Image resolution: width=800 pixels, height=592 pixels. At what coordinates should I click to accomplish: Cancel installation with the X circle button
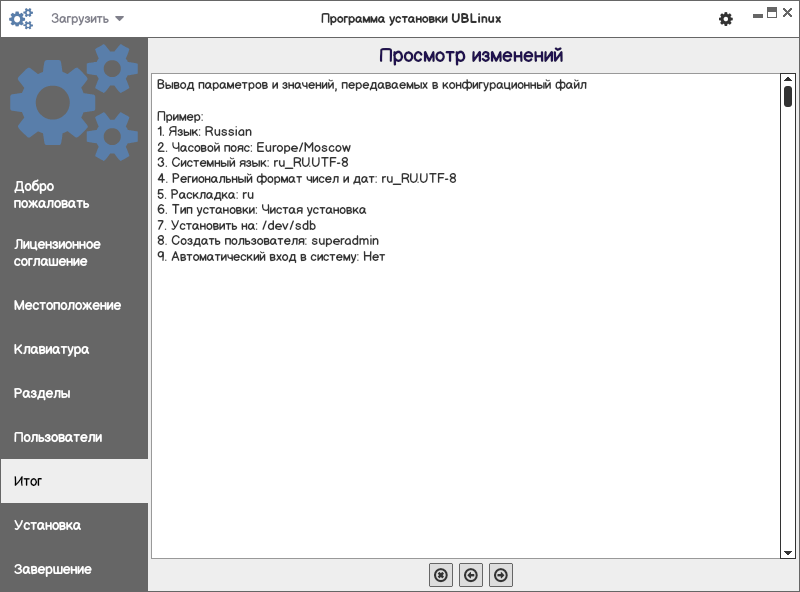(x=441, y=575)
